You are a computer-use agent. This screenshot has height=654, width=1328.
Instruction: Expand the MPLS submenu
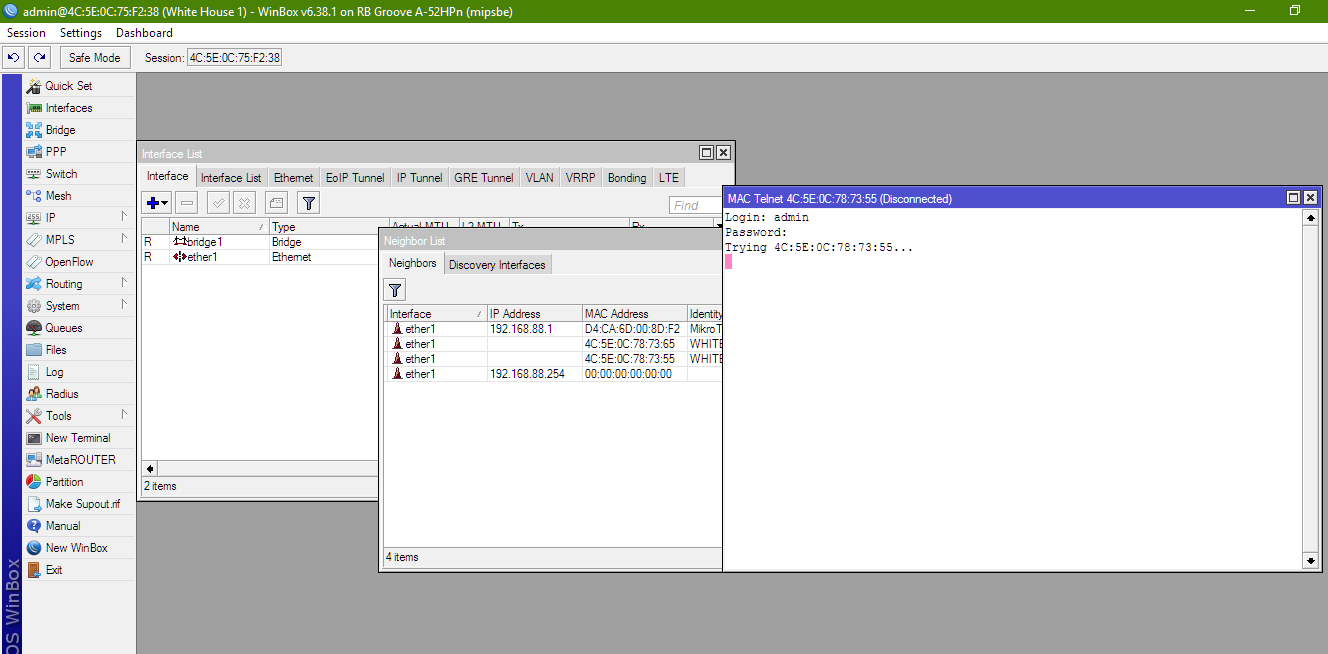click(79, 240)
